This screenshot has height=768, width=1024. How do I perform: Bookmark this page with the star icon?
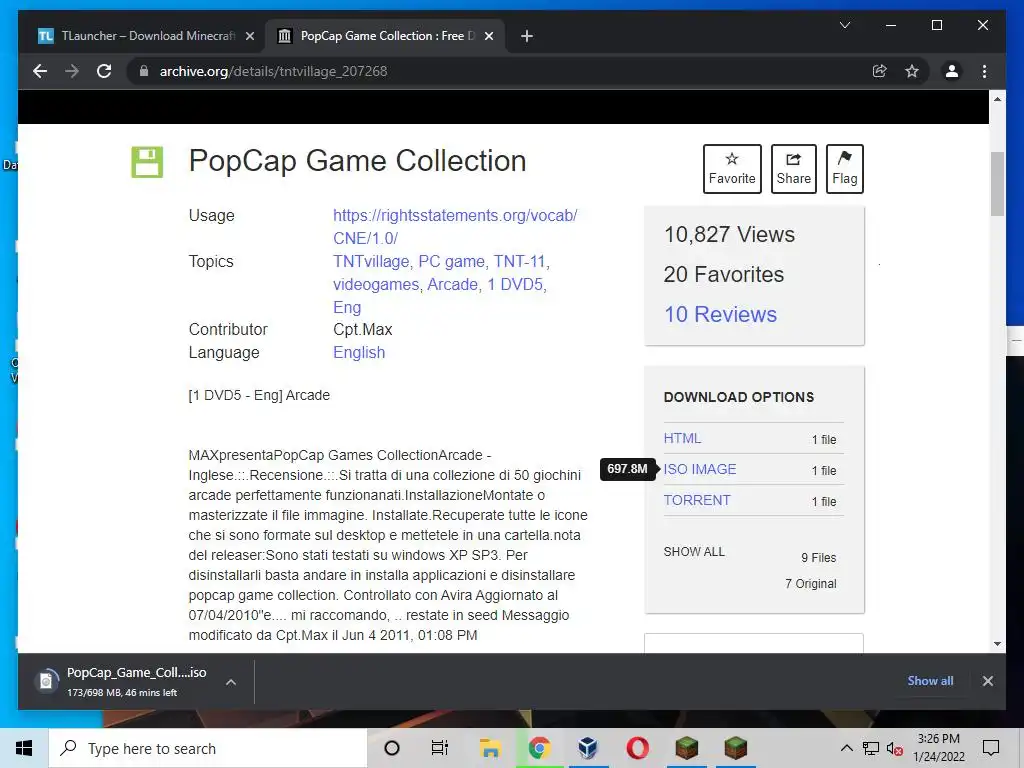(x=912, y=71)
